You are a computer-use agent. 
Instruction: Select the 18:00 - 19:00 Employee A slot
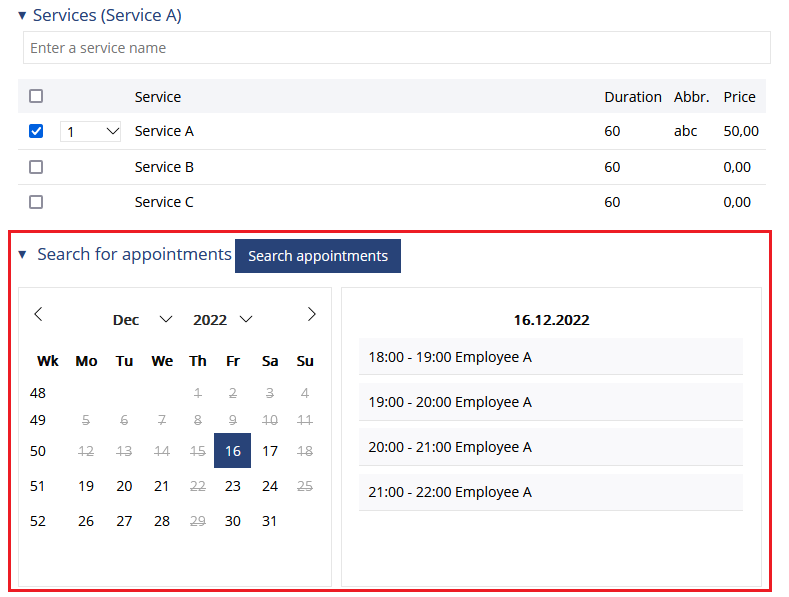coord(551,356)
